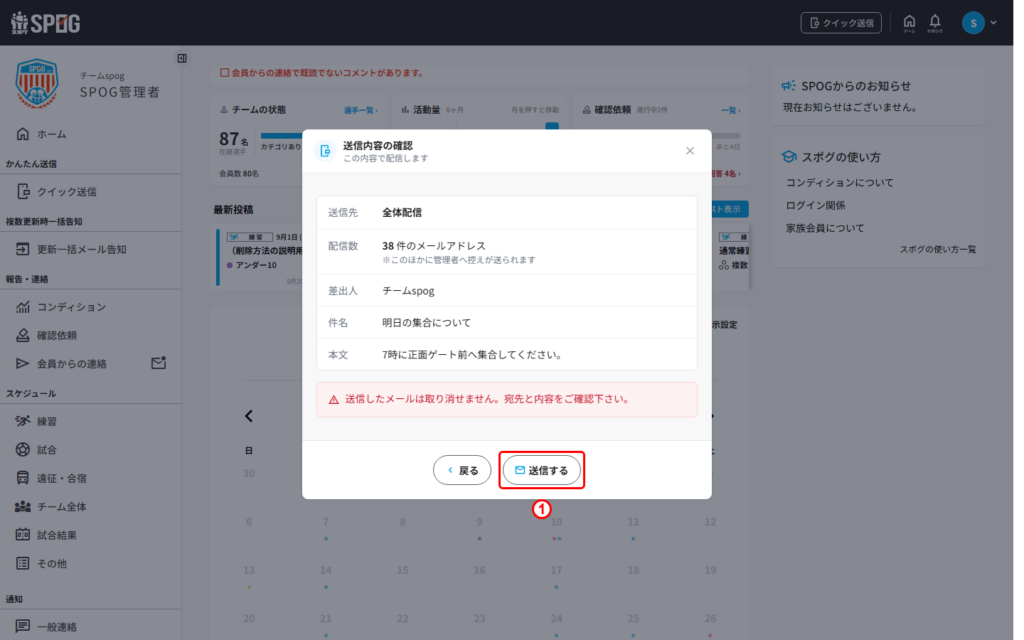
Task: Click the 遠征・合宿 bus icon
Action: [x=23, y=478]
